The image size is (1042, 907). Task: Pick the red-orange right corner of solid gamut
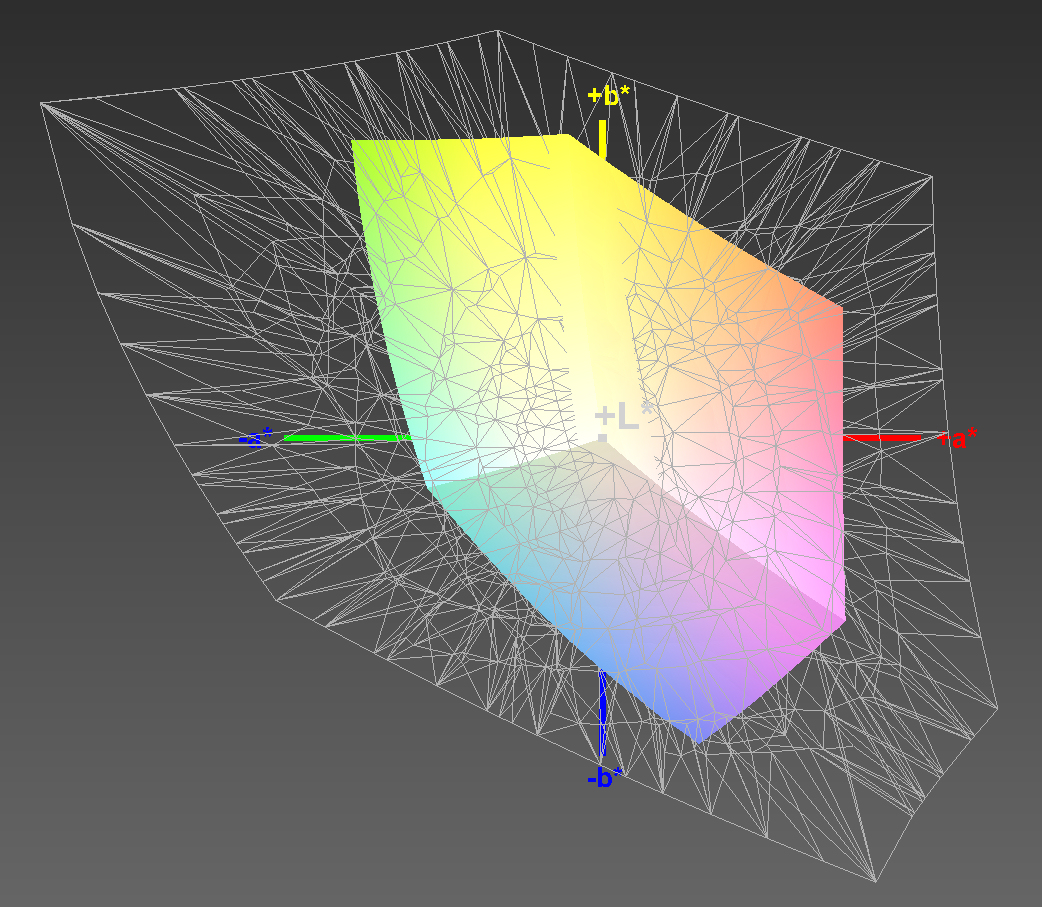tap(841, 310)
